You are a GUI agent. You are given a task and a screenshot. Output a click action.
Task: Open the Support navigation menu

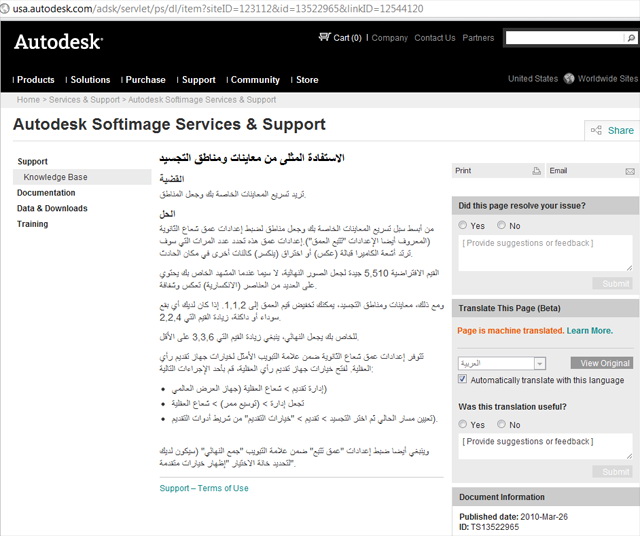coord(198,80)
